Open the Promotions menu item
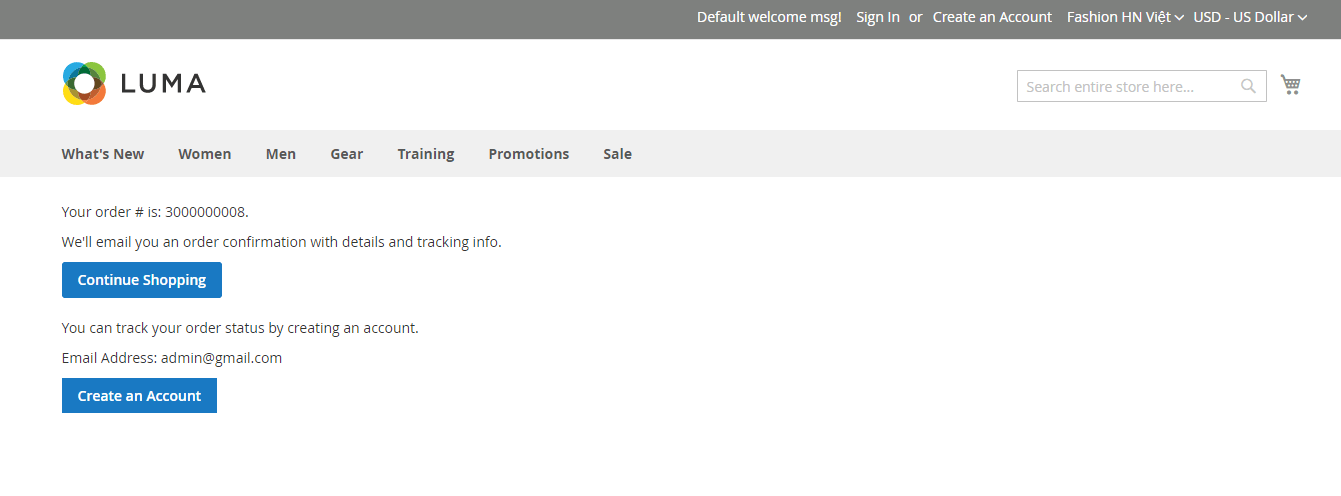Screen dimensions: 1341x496 click(529, 154)
